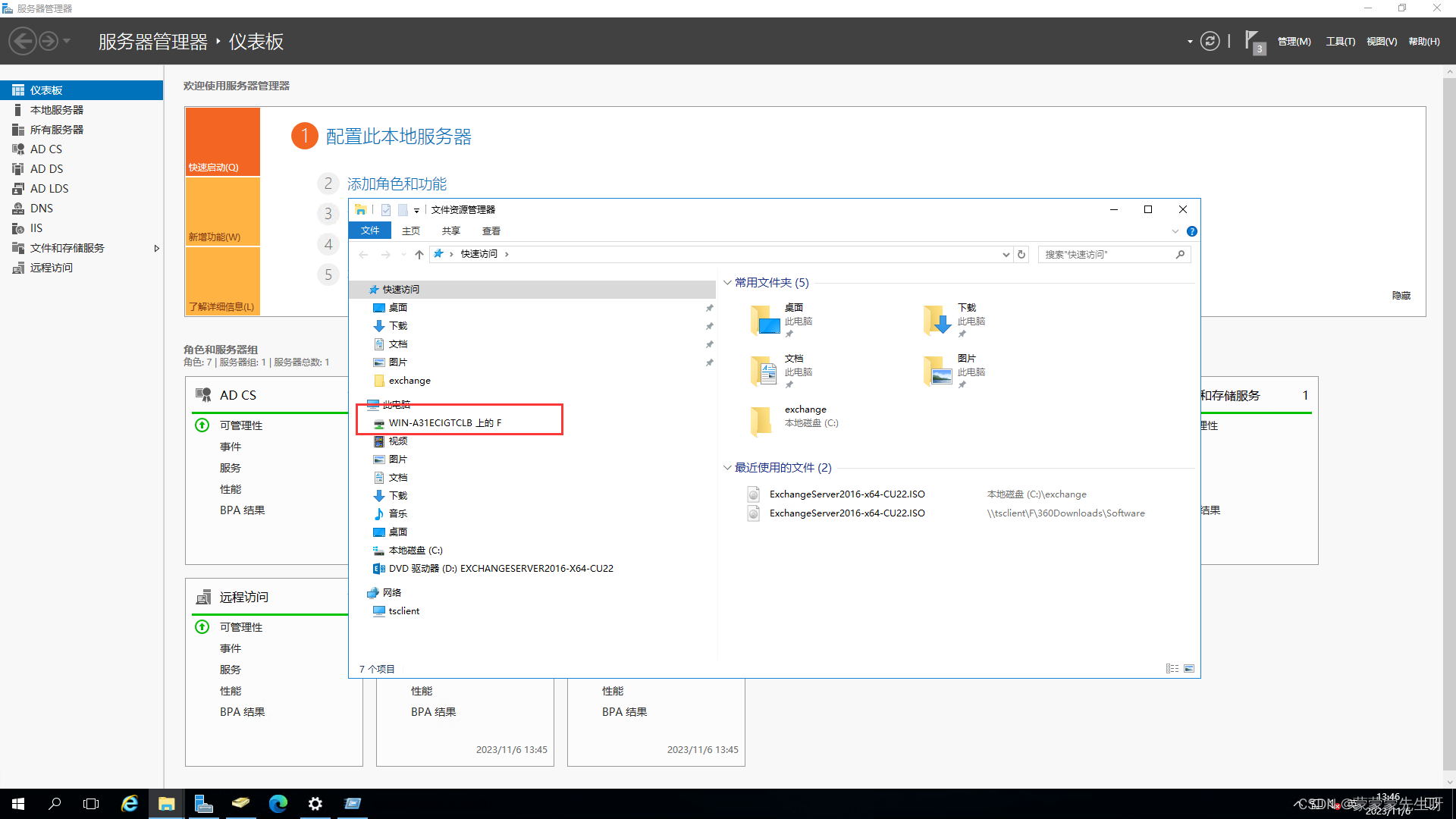Viewport: 1456px width, 819px height.
Task: Click the up-directory arrow in Explorer
Action: pyautogui.click(x=419, y=255)
